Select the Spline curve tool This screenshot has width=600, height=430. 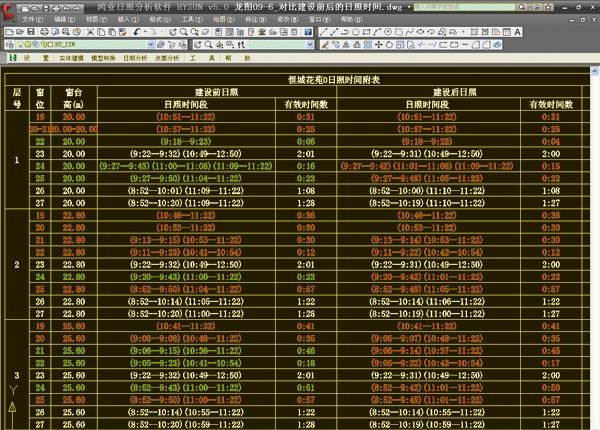click(x=409, y=32)
